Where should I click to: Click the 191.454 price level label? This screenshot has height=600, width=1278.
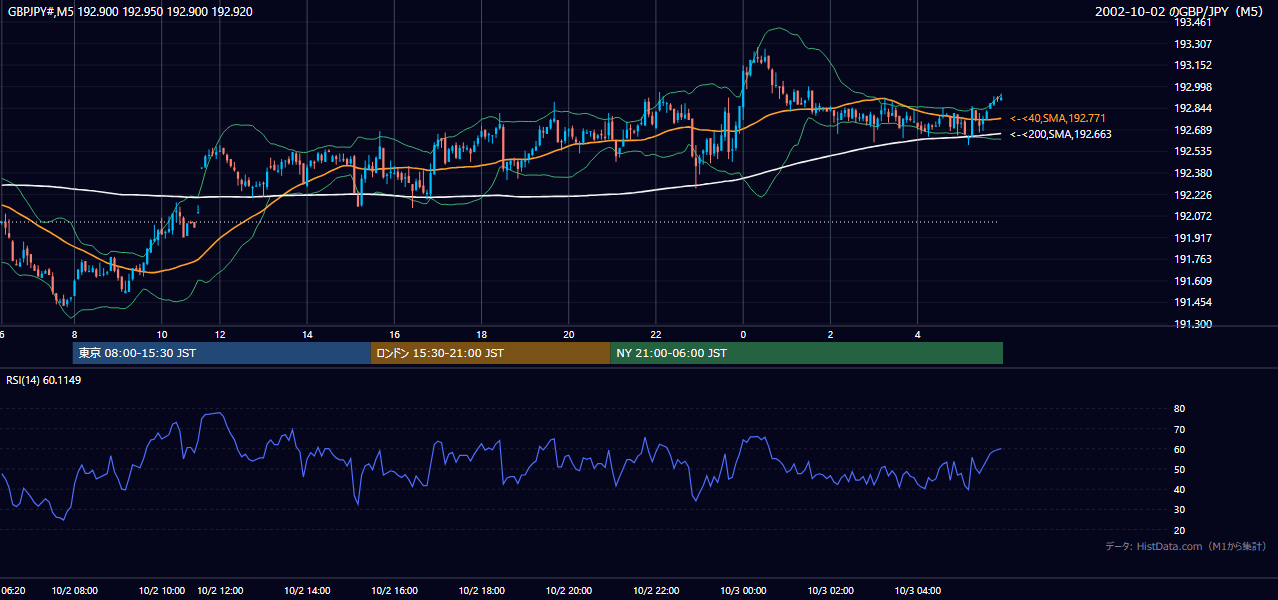(1192, 302)
